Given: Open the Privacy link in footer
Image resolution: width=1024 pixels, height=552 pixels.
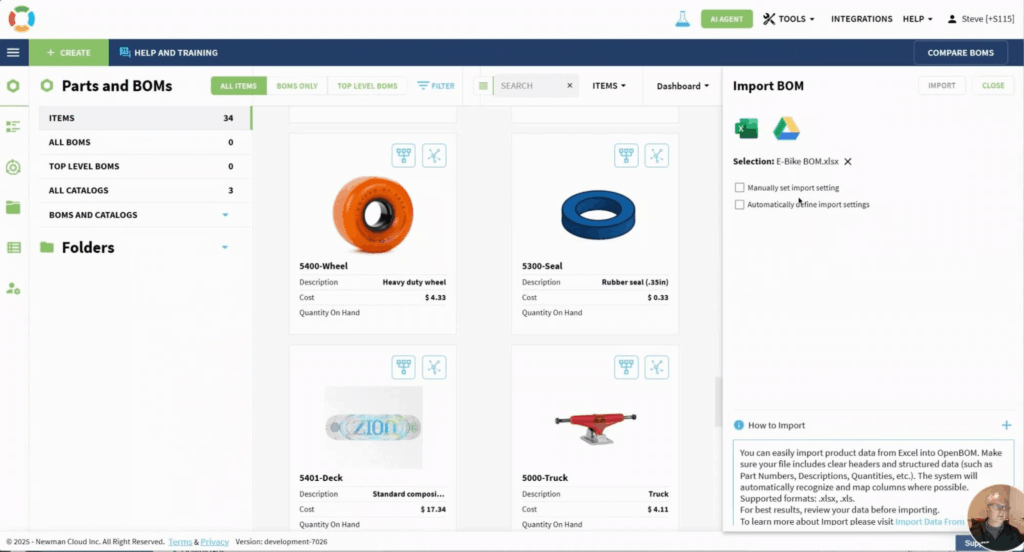Looking at the screenshot, I should click(x=214, y=542).
